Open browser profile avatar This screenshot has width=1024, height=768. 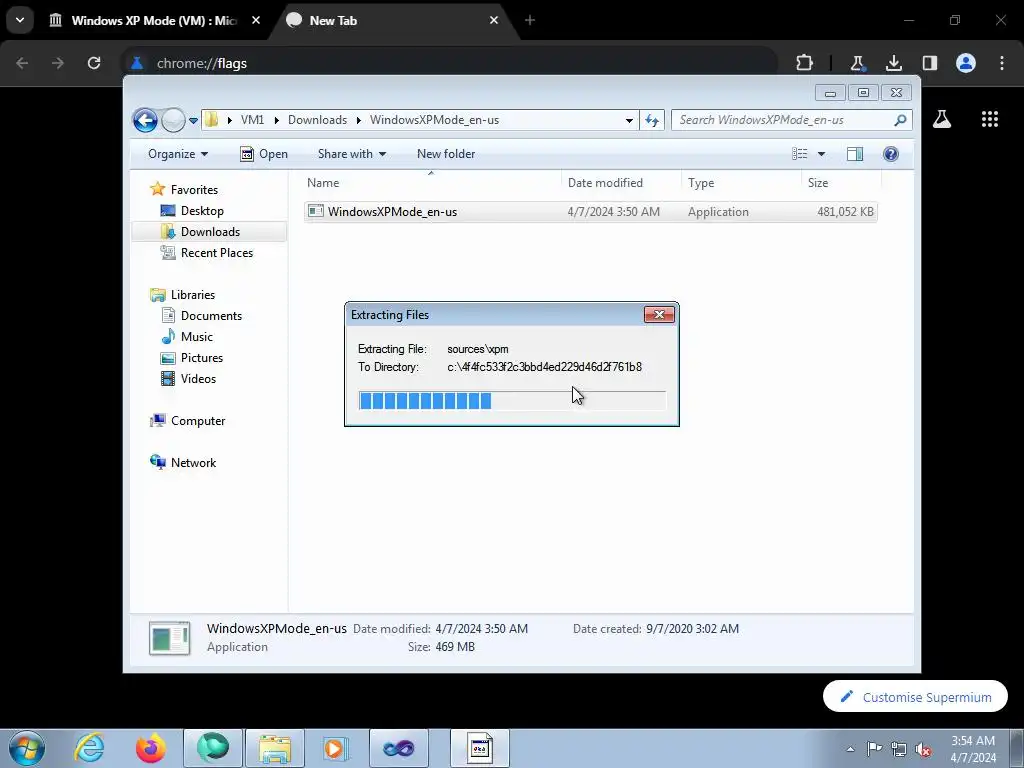click(966, 63)
